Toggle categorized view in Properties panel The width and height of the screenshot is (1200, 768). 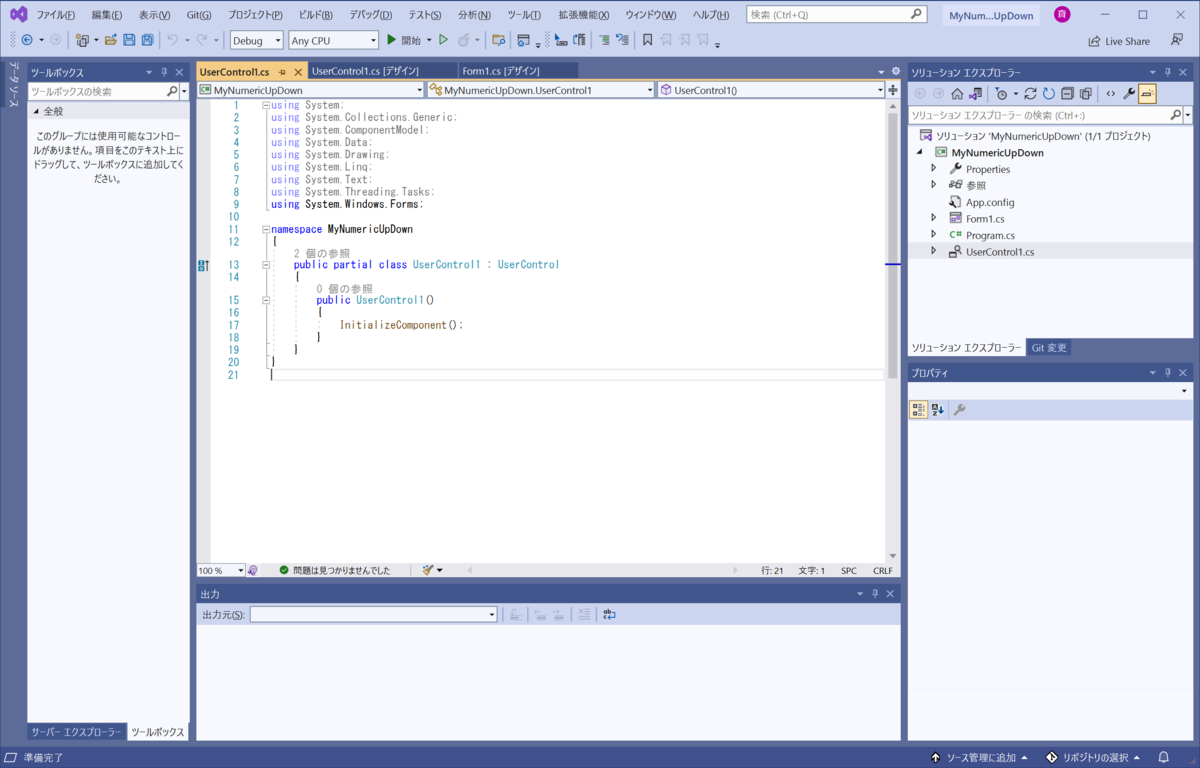(x=918, y=410)
